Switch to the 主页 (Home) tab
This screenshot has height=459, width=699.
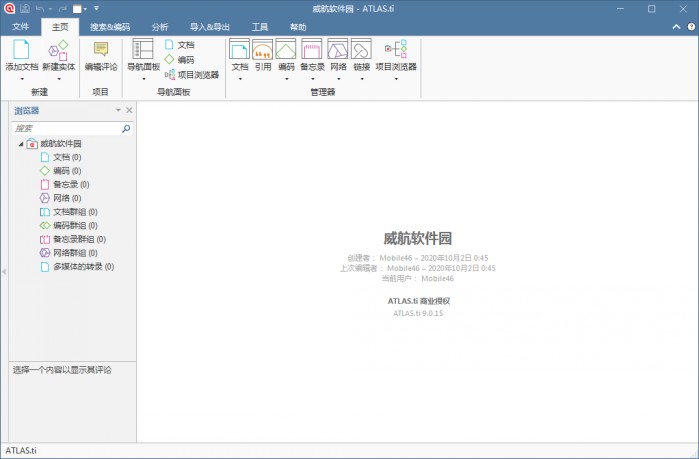click(60, 27)
